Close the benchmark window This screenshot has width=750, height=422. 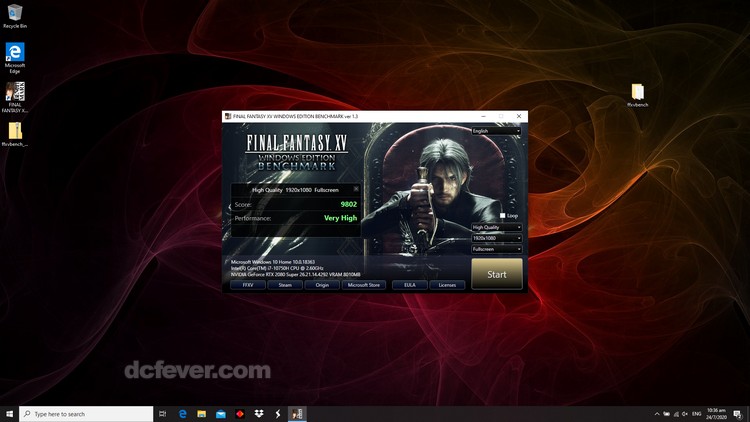pos(519,116)
